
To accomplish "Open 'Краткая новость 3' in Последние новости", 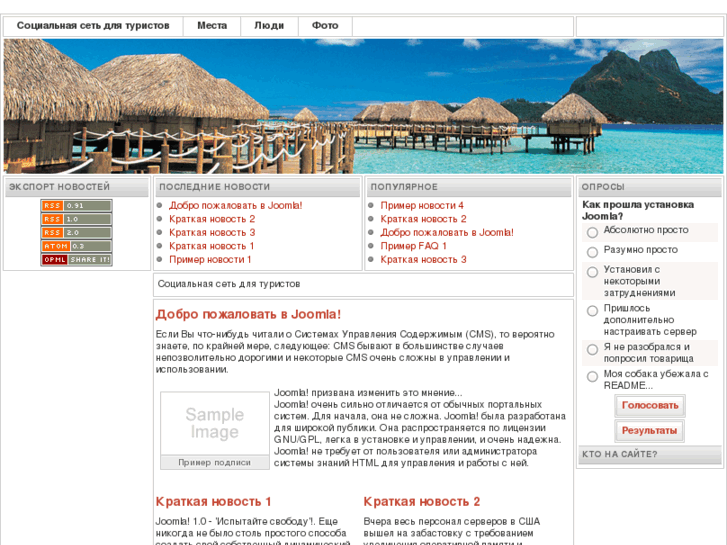I will [x=212, y=232].
